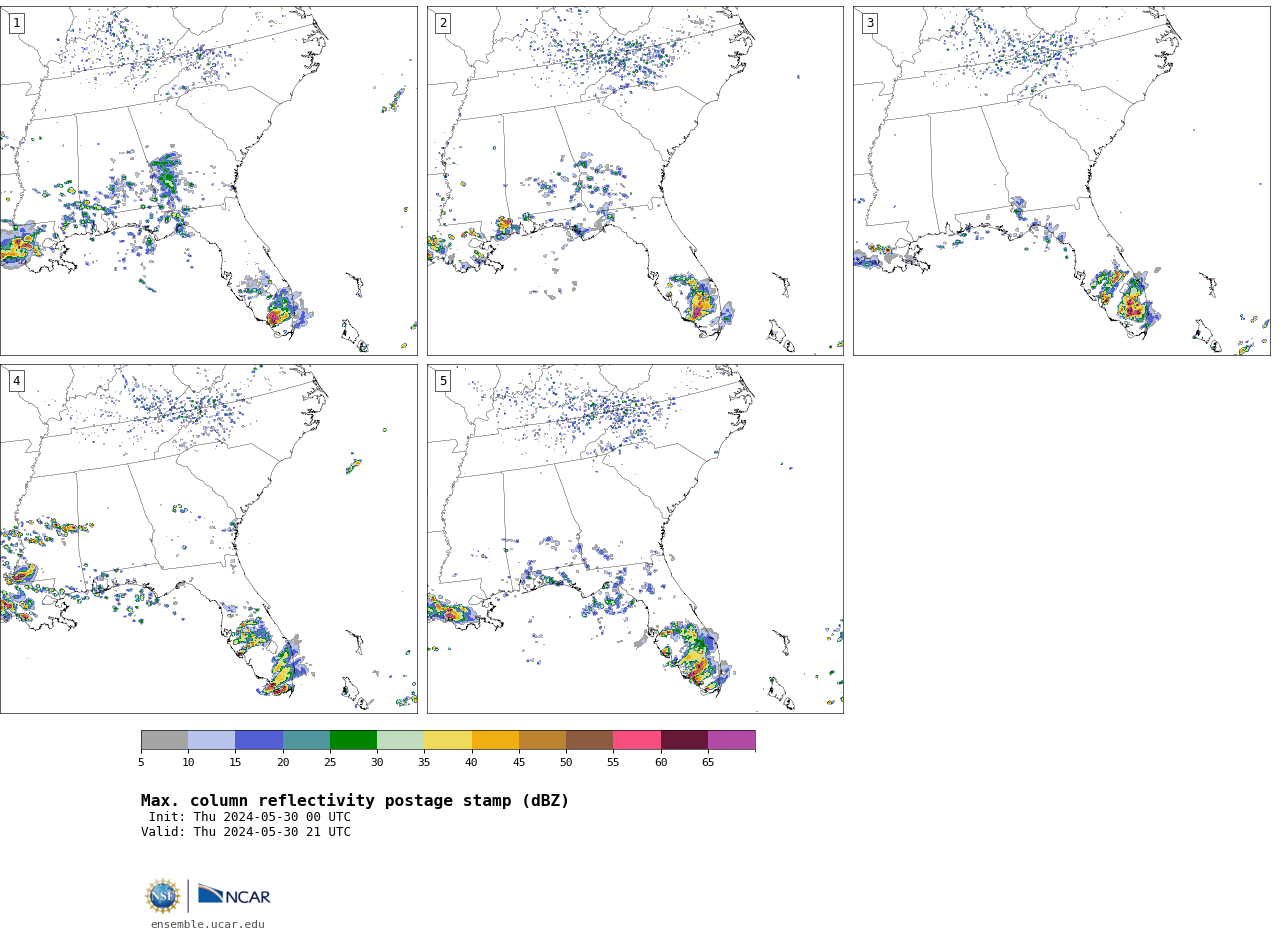Select the tan 45-50 dBZ swatch

(x=542, y=740)
